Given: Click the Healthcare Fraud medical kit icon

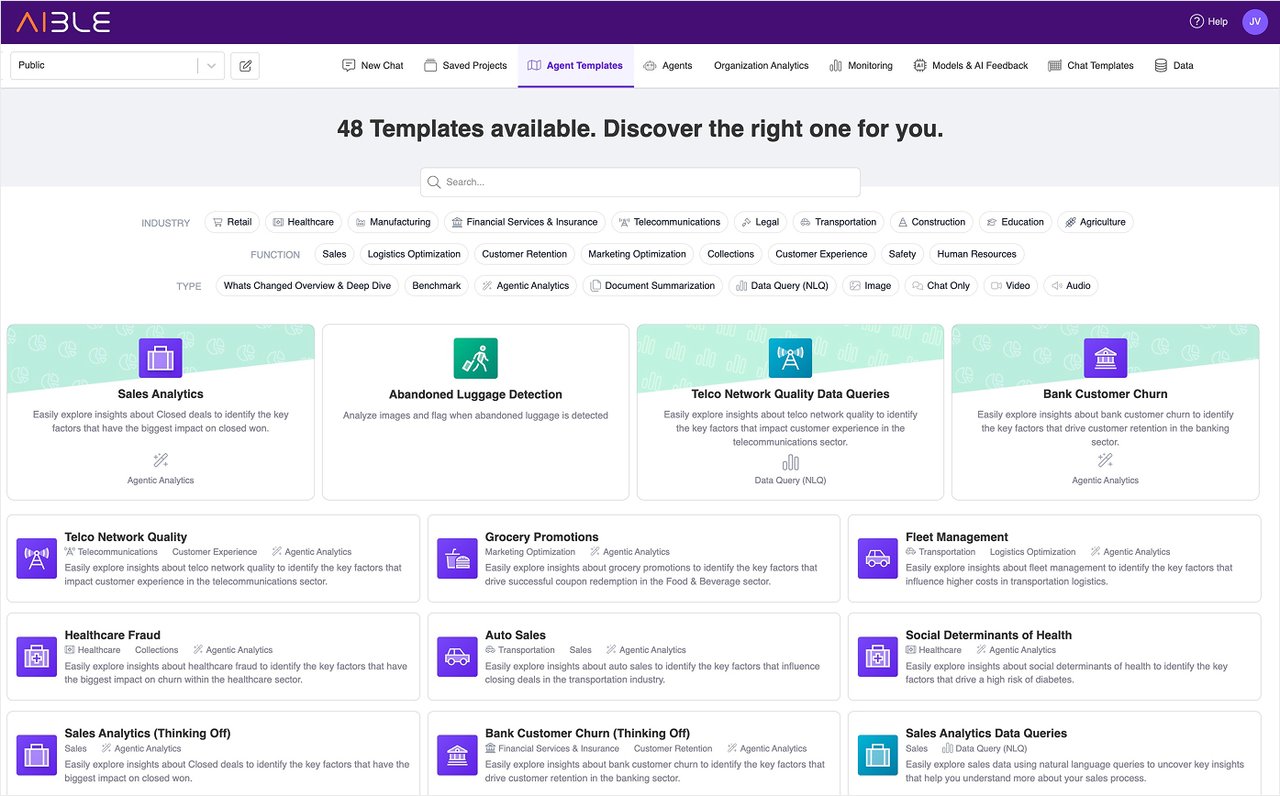Looking at the screenshot, I should coord(37,657).
